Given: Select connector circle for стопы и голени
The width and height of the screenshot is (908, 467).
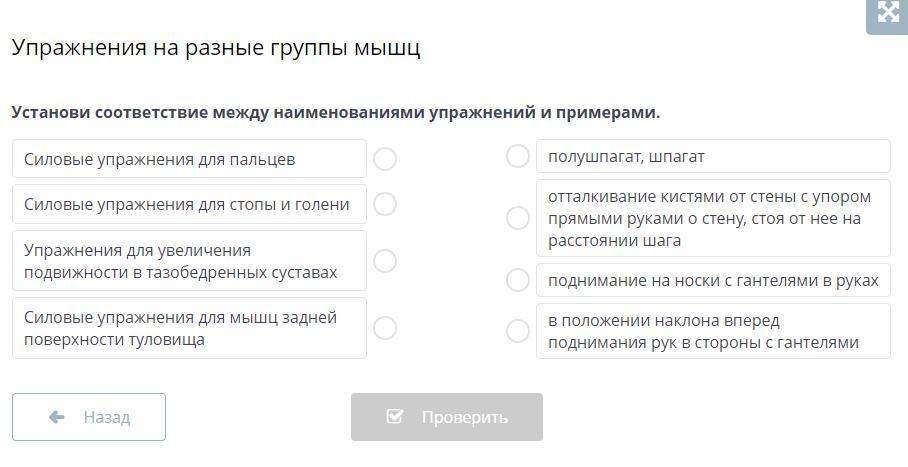Looking at the screenshot, I should point(384,204).
